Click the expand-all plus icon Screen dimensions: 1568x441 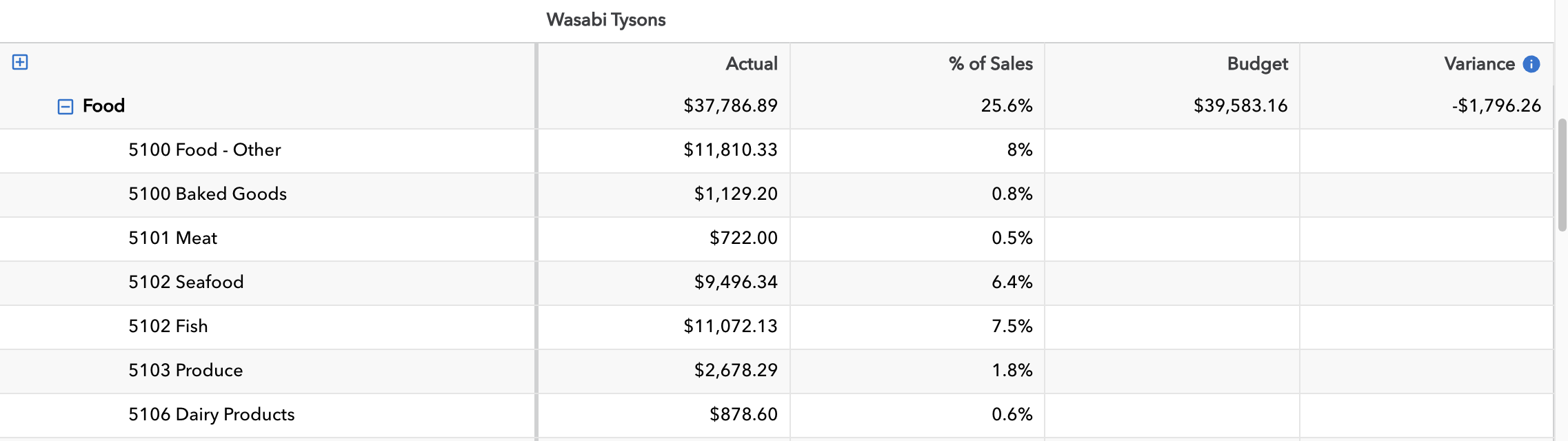click(x=20, y=63)
